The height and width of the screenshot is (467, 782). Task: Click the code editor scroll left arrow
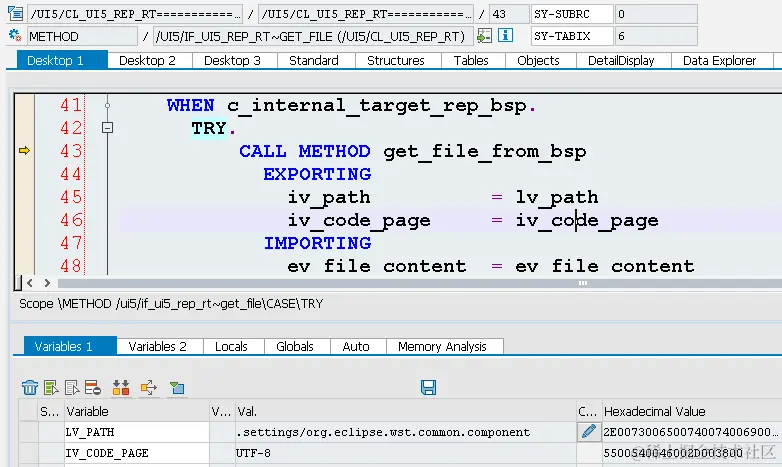[30, 283]
